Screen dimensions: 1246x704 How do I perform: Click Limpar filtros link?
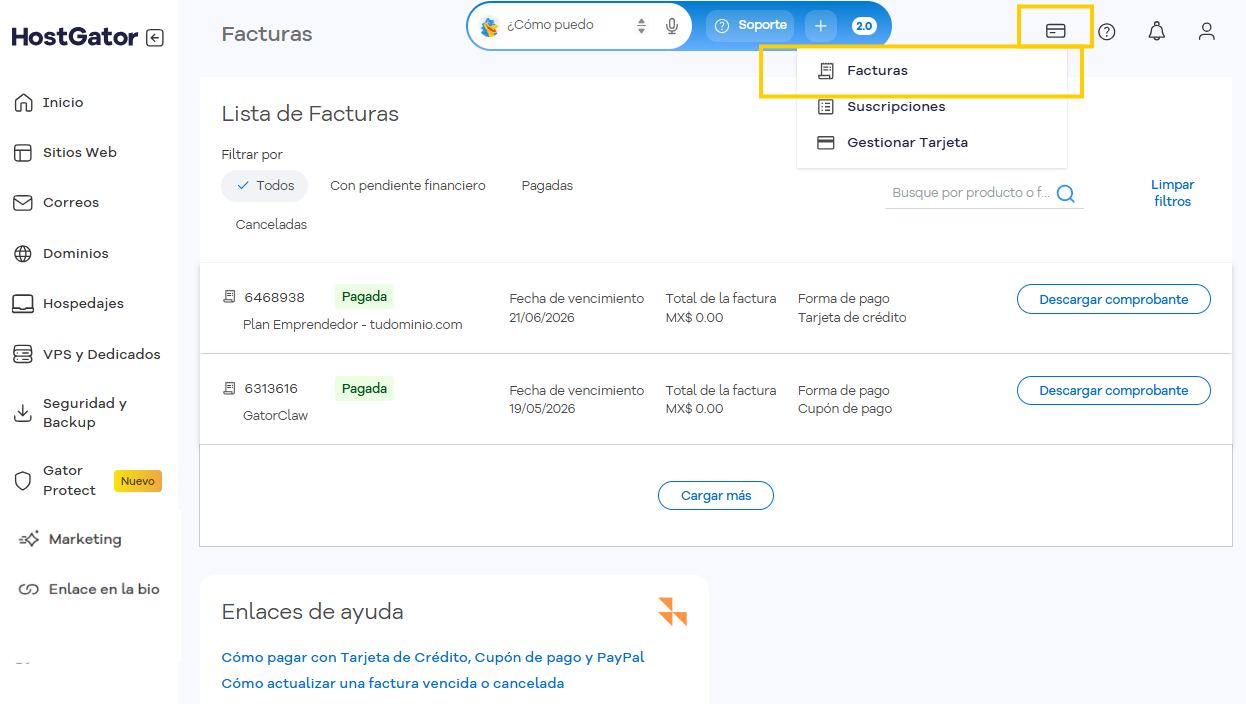1172,193
